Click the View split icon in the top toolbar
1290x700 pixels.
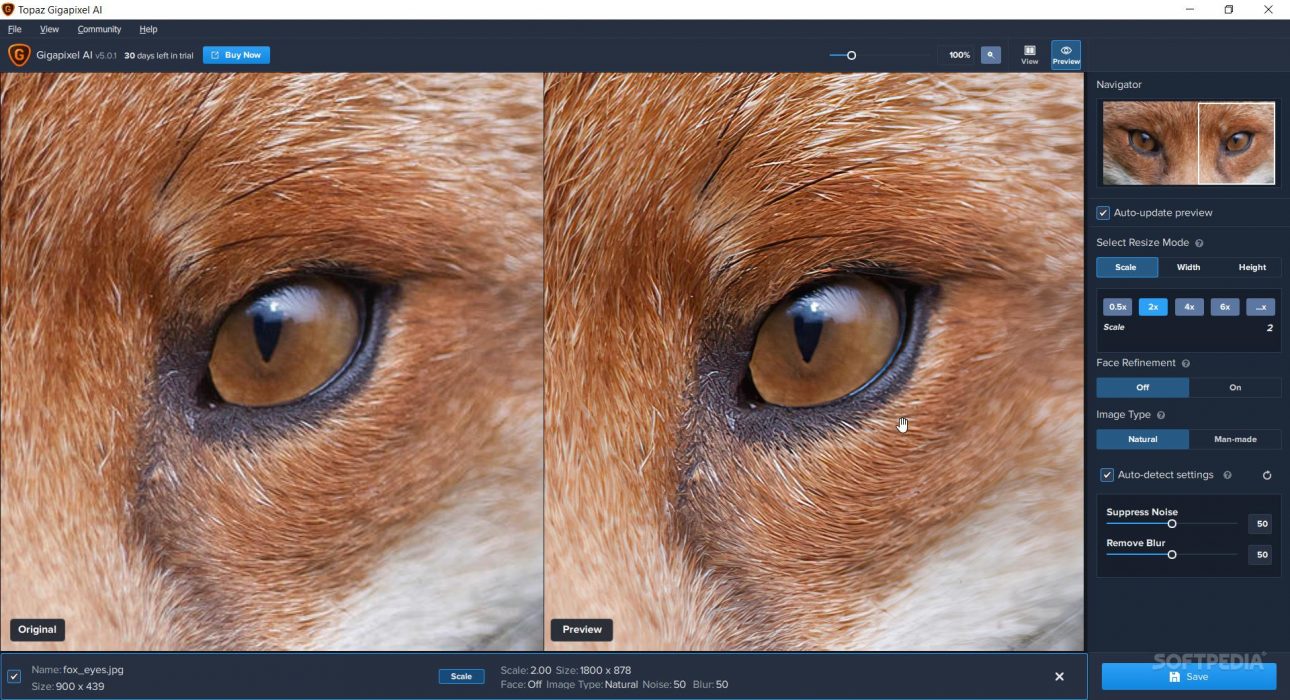(1029, 52)
